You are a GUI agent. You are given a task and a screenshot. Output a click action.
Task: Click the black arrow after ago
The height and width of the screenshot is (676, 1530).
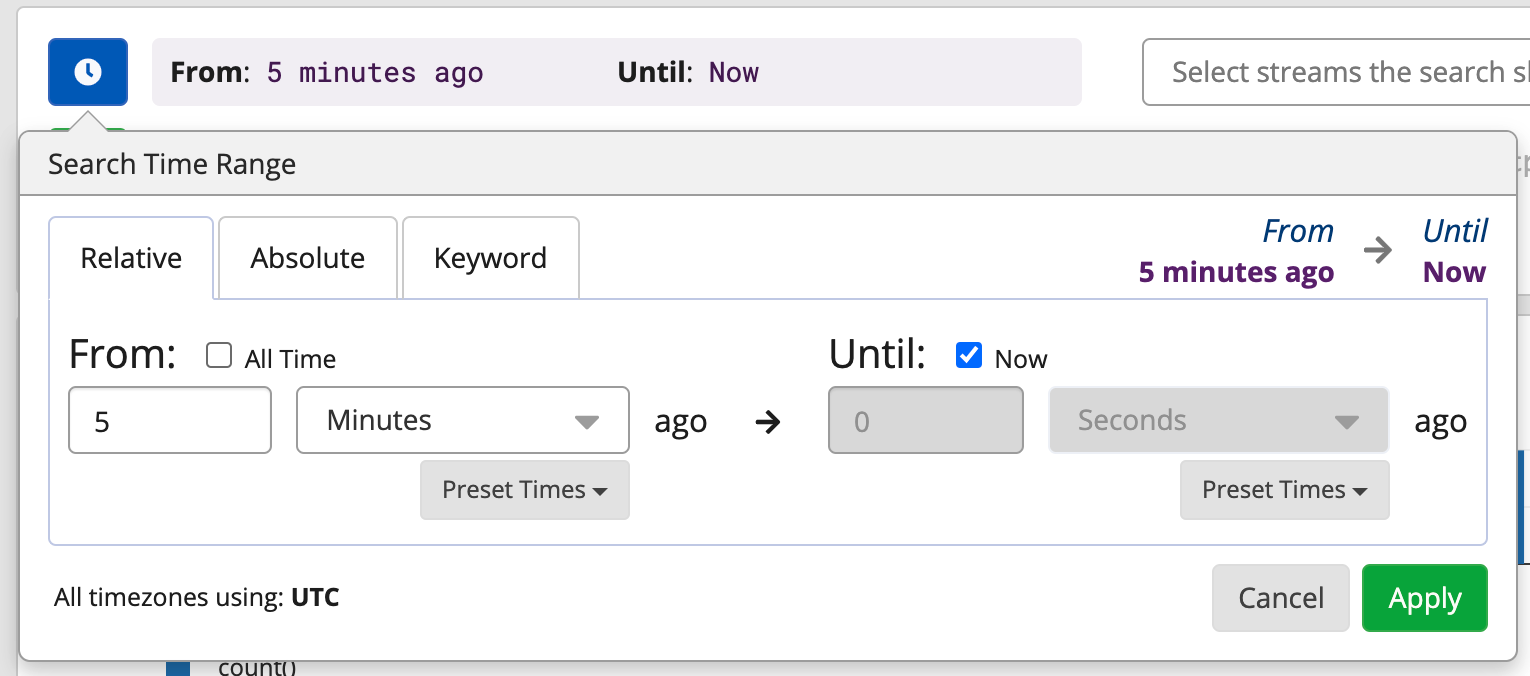767,422
